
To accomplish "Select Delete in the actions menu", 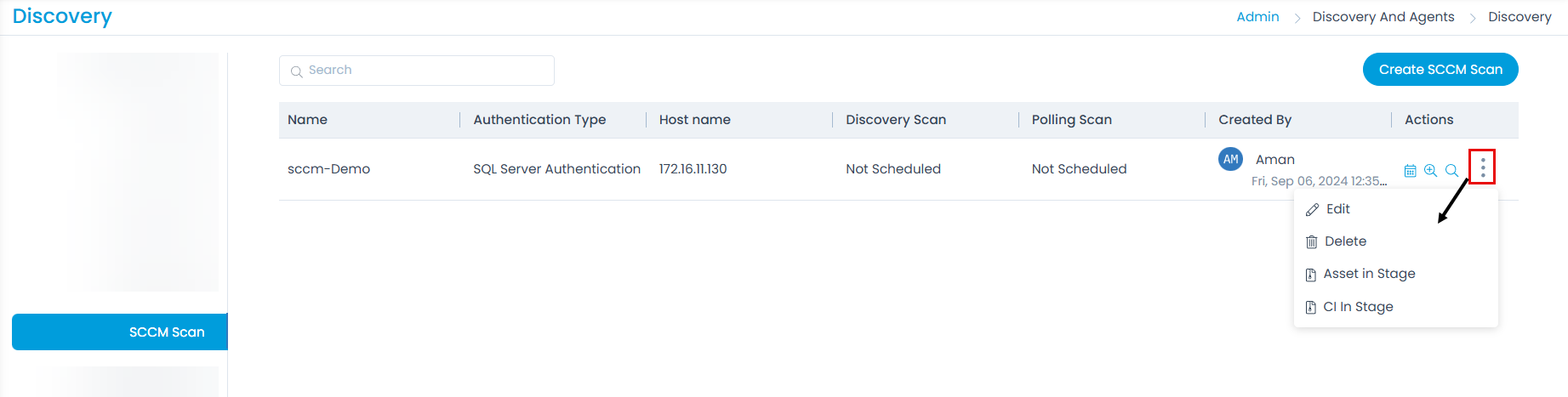I will click(x=1344, y=241).
